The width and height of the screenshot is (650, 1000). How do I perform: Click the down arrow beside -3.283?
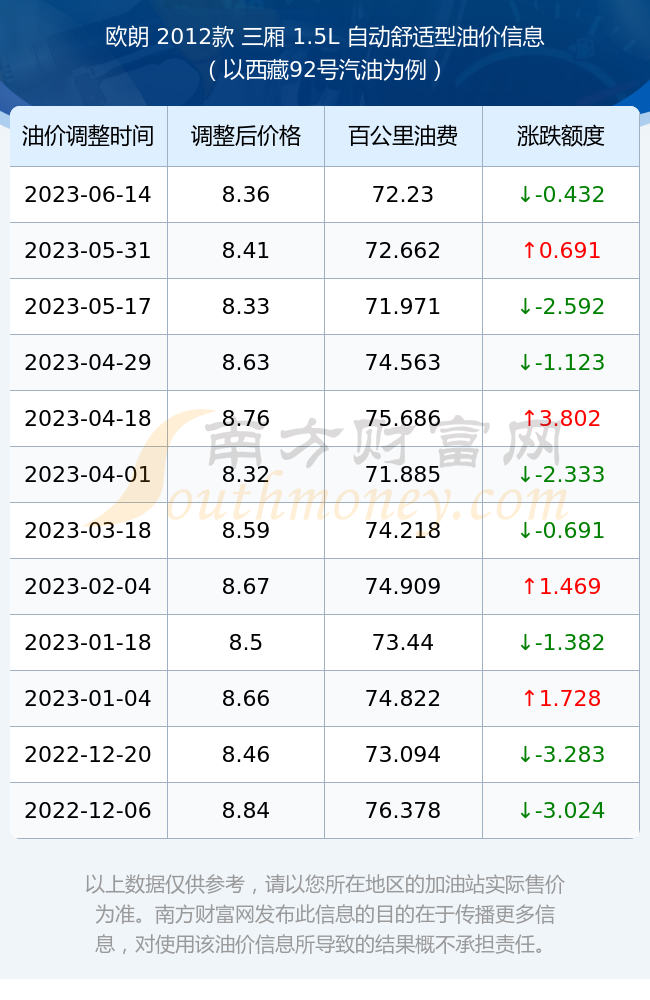525,754
